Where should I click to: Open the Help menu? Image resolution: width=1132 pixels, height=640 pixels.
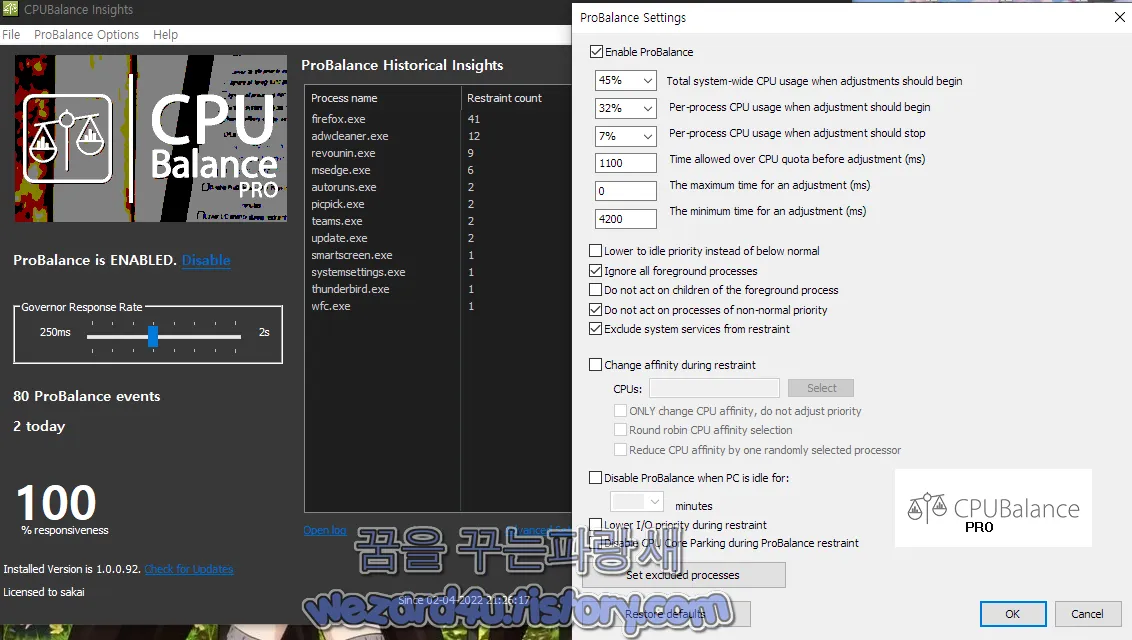(x=165, y=35)
